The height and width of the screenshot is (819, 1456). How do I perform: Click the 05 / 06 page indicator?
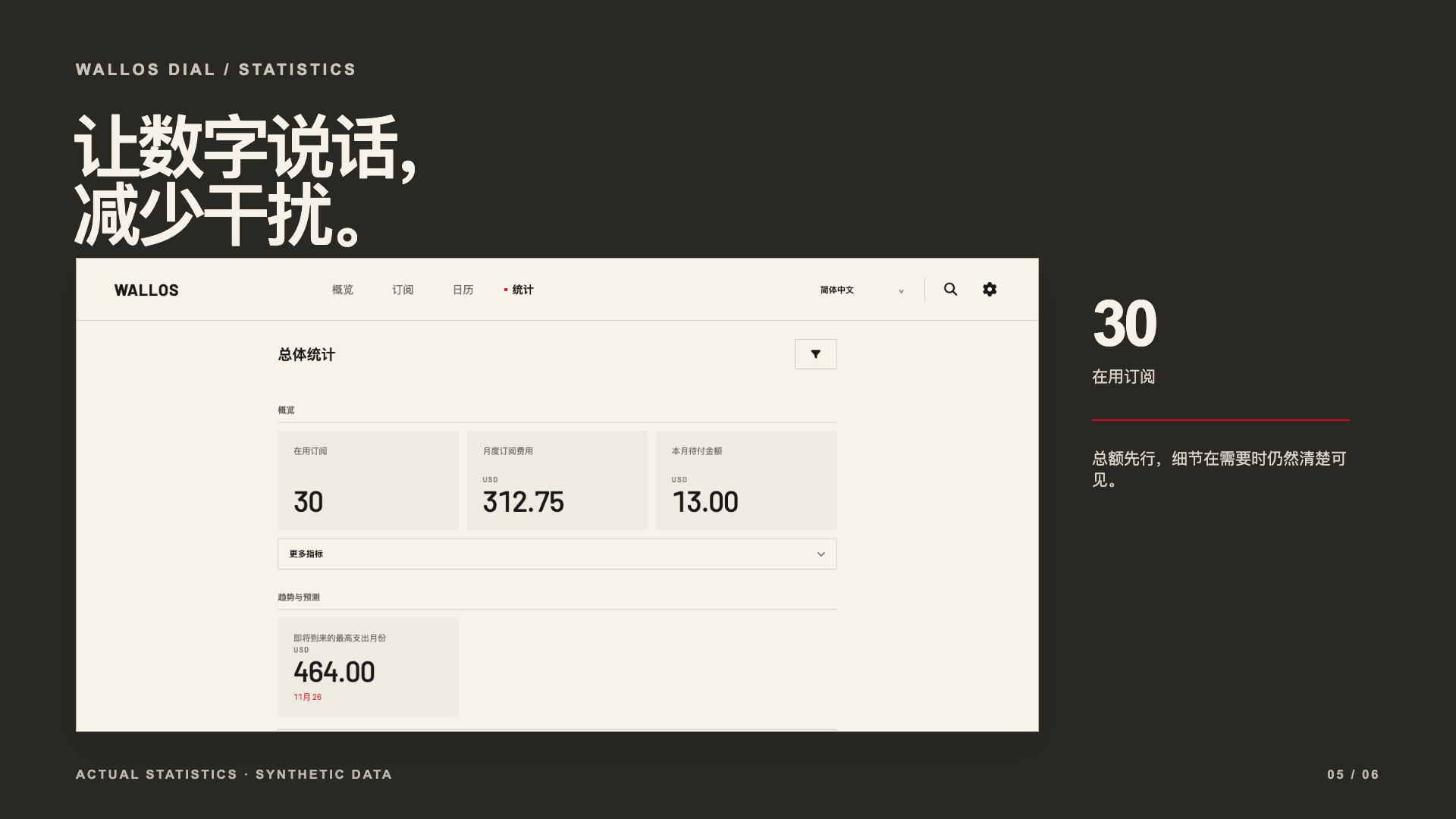[1353, 774]
